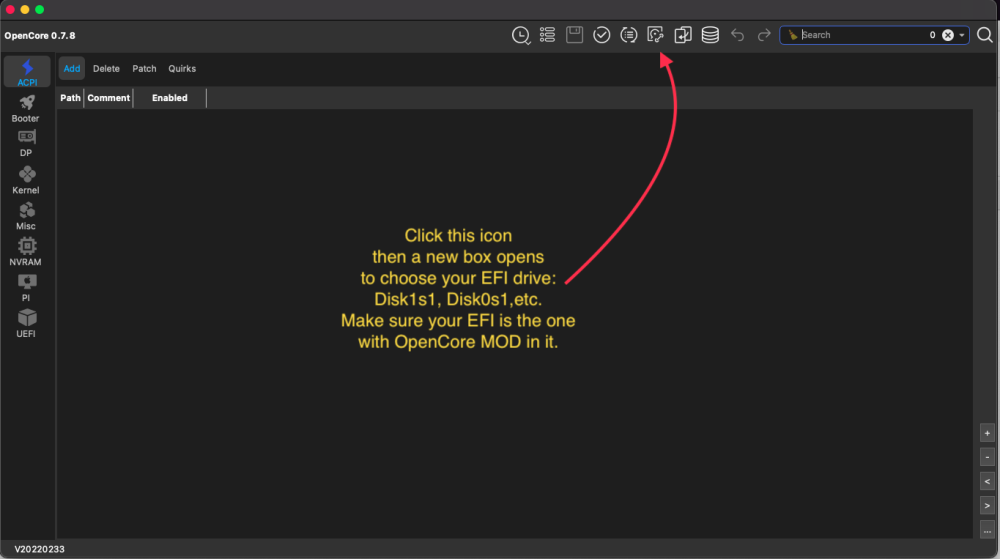Click the Enabled column header
The image size is (1000, 559).
click(x=170, y=98)
